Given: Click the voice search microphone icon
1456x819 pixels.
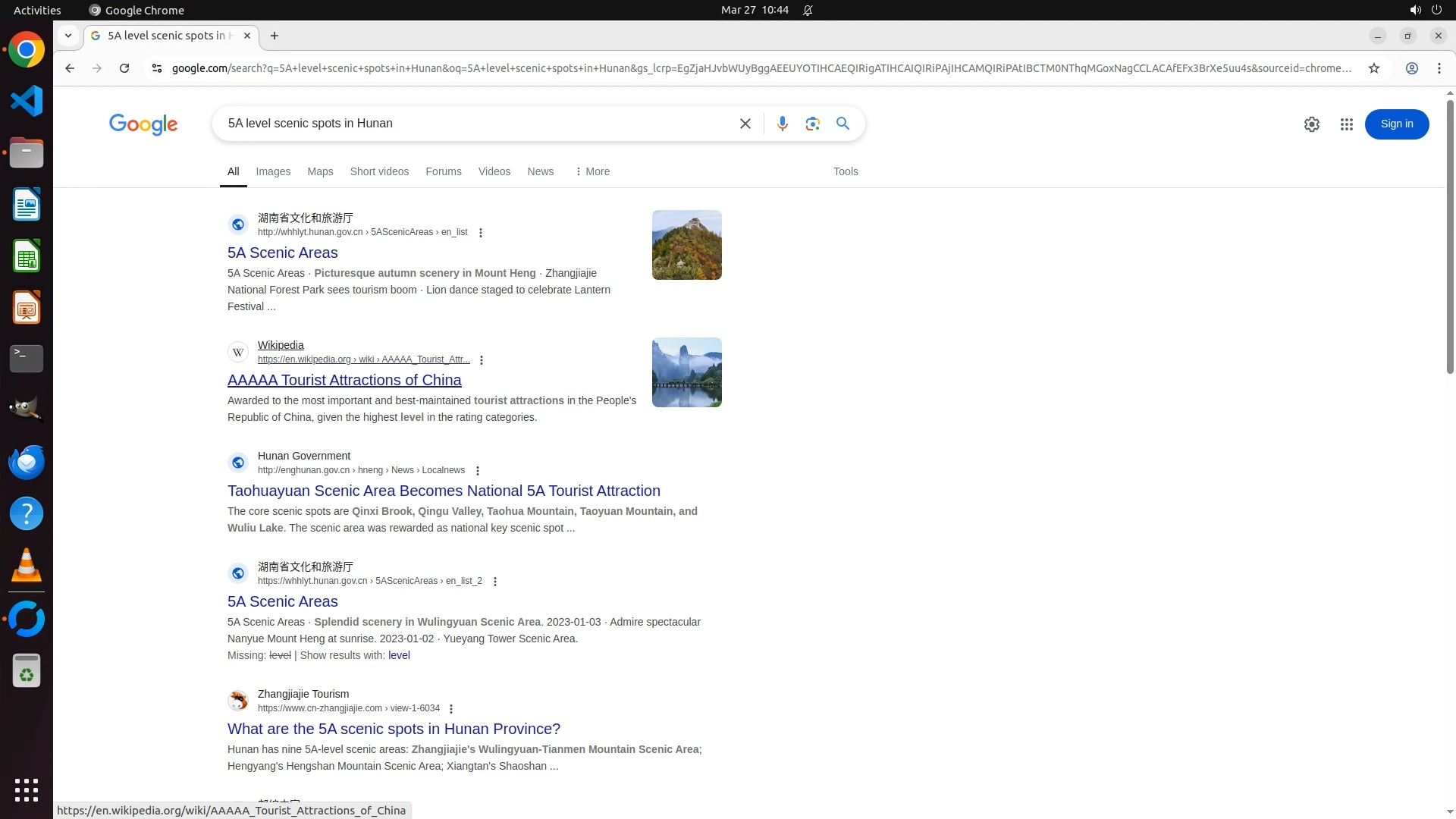Looking at the screenshot, I should pyautogui.click(x=782, y=124).
